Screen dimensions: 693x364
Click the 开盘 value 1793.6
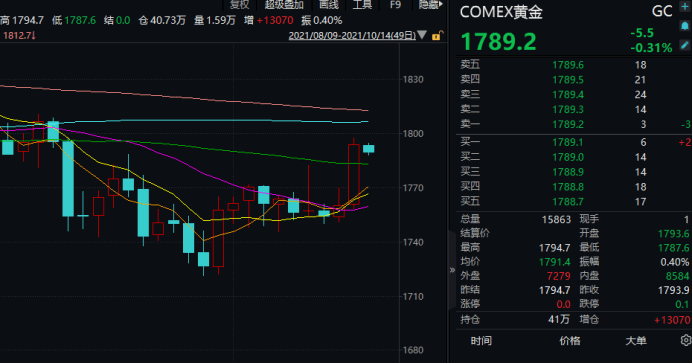tap(674, 234)
